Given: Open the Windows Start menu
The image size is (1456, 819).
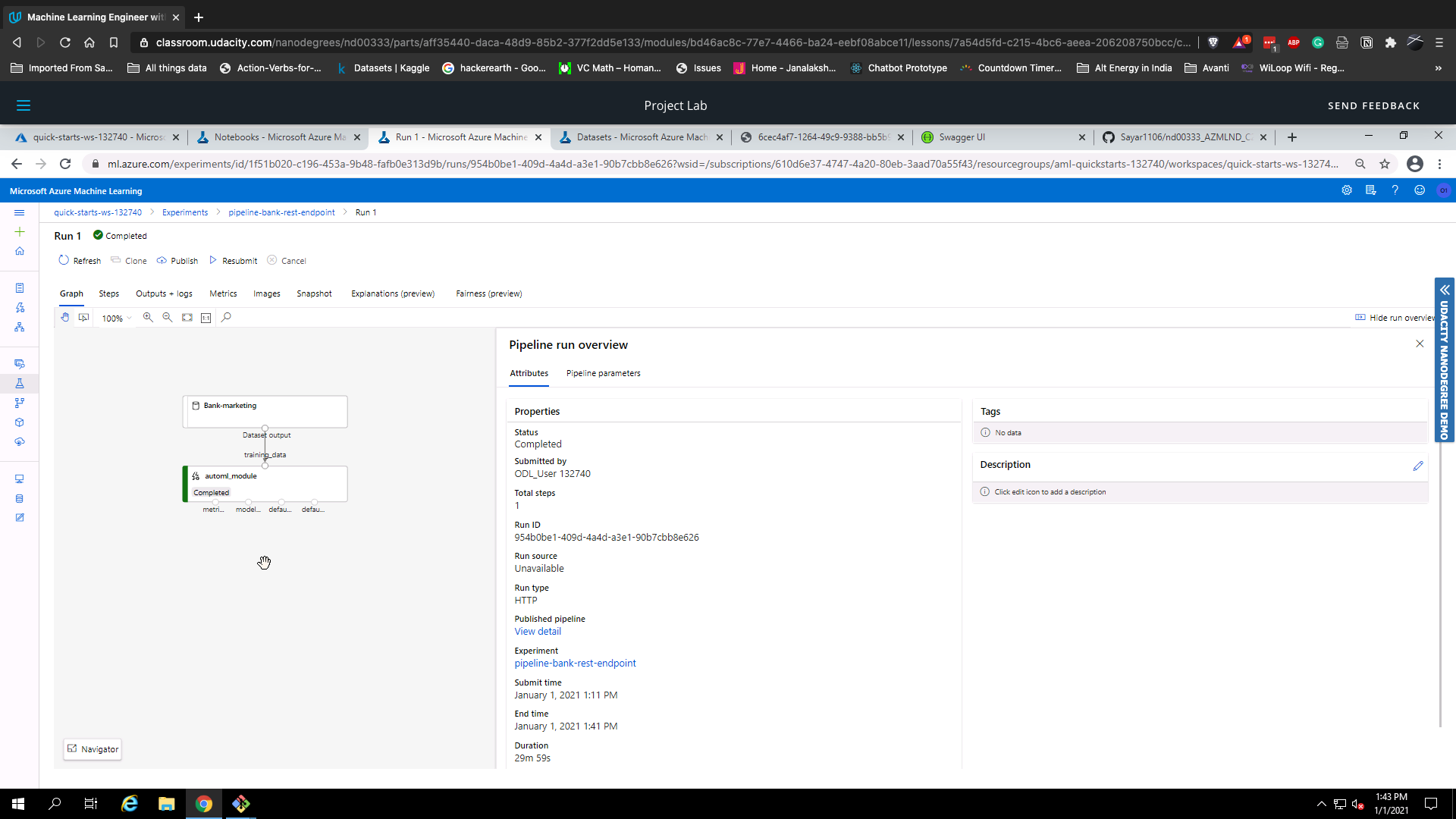Looking at the screenshot, I should pos(18,804).
